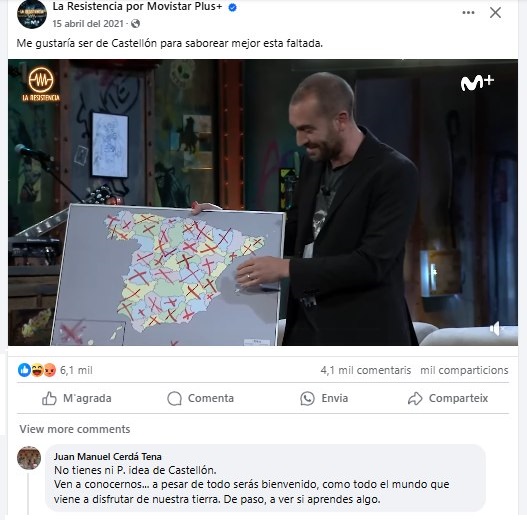Viewport: 527px width, 520px height.
Task: Click the globe public visibility icon
Action: click(x=135, y=24)
